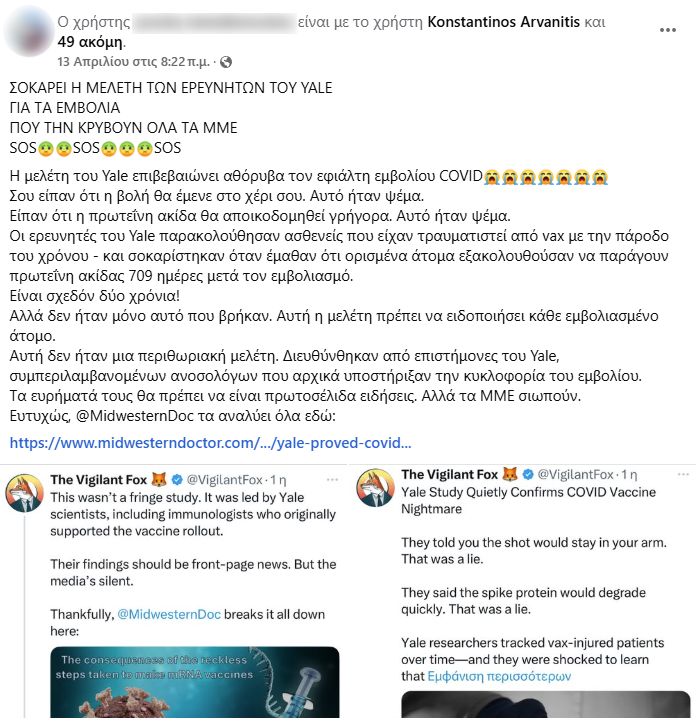Open the midwesterndoctor.com article link
This screenshot has width=696, height=718.
coord(211,443)
